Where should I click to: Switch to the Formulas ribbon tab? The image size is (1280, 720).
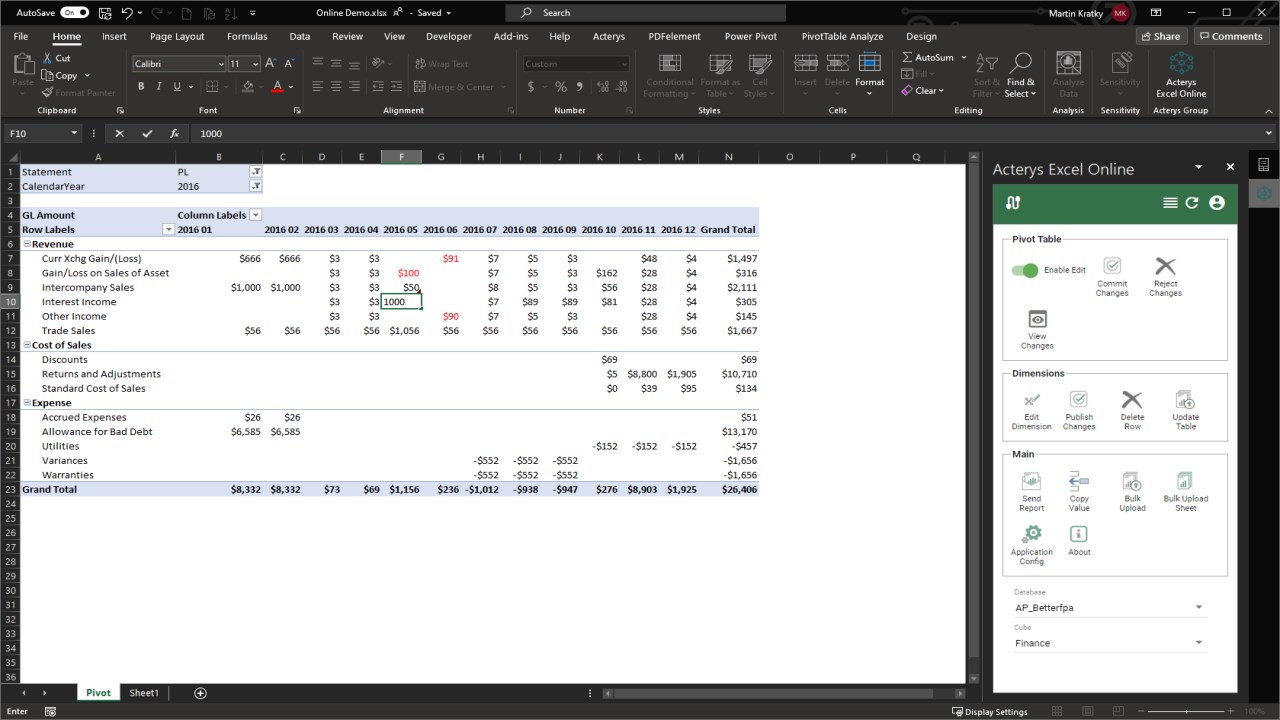pos(247,36)
